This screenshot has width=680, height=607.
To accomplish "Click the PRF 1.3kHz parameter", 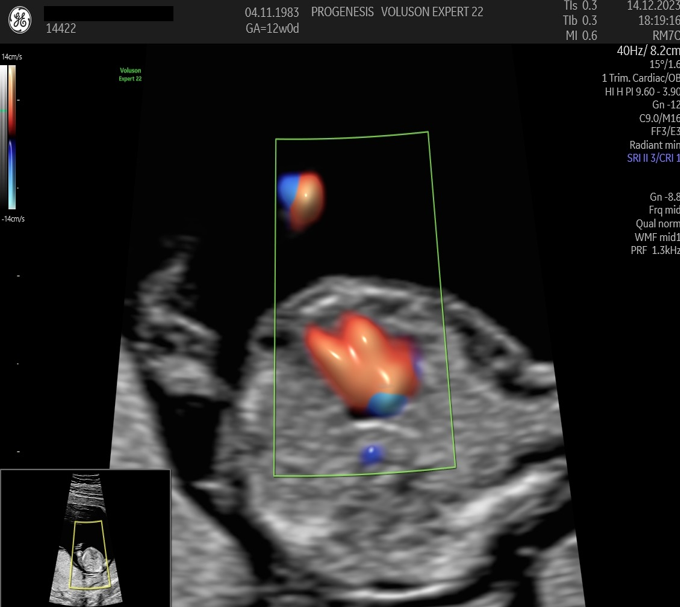I will [655, 251].
